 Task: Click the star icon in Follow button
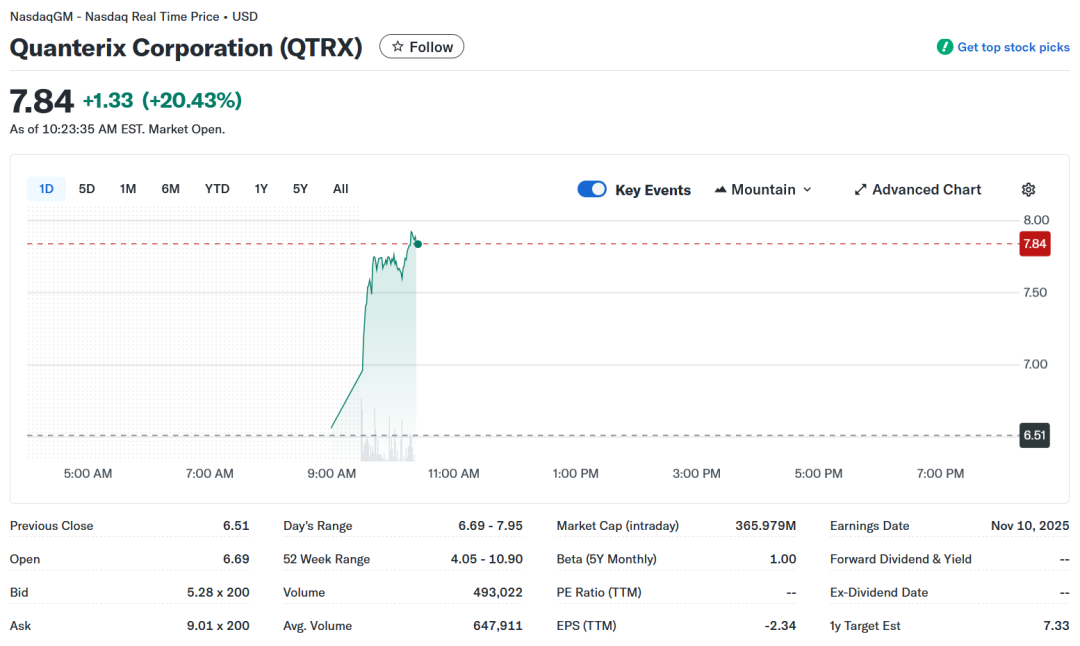pos(397,47)
